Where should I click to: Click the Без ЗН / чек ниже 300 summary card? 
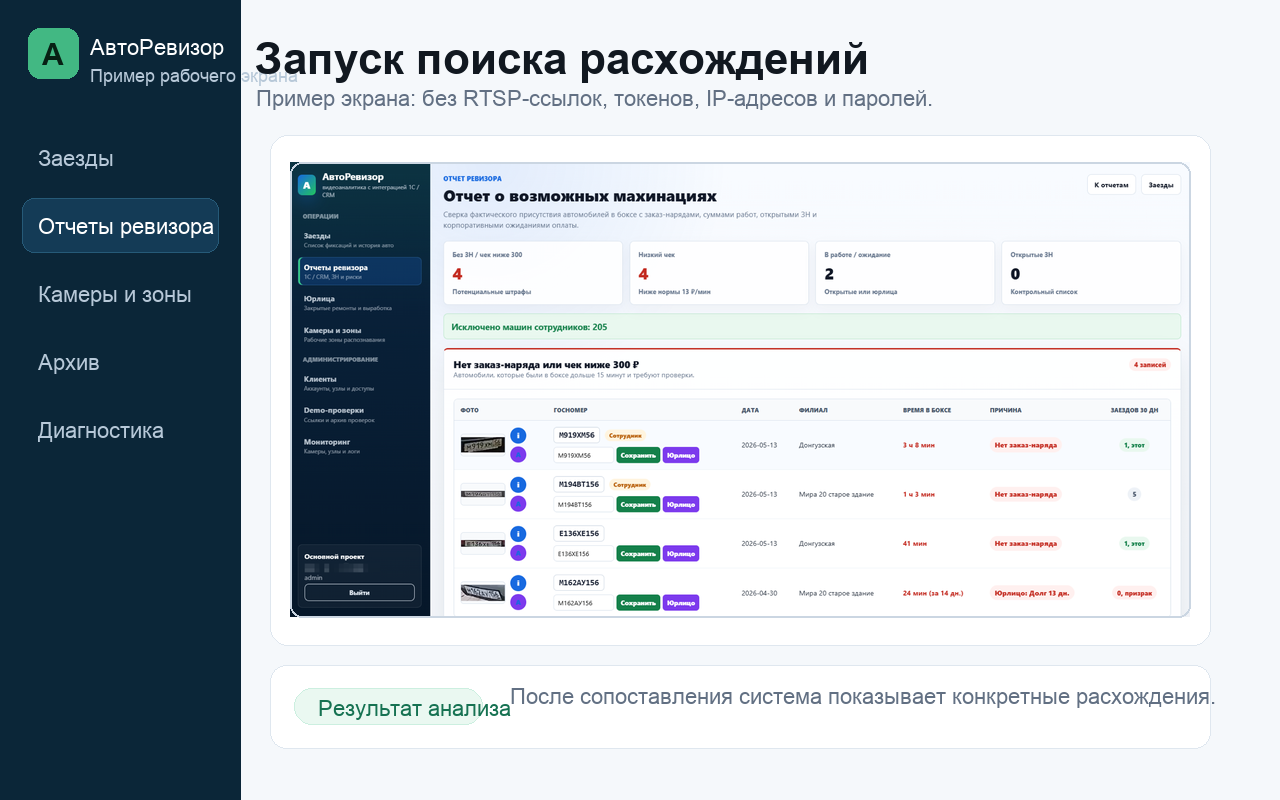(x=533, y=273)
